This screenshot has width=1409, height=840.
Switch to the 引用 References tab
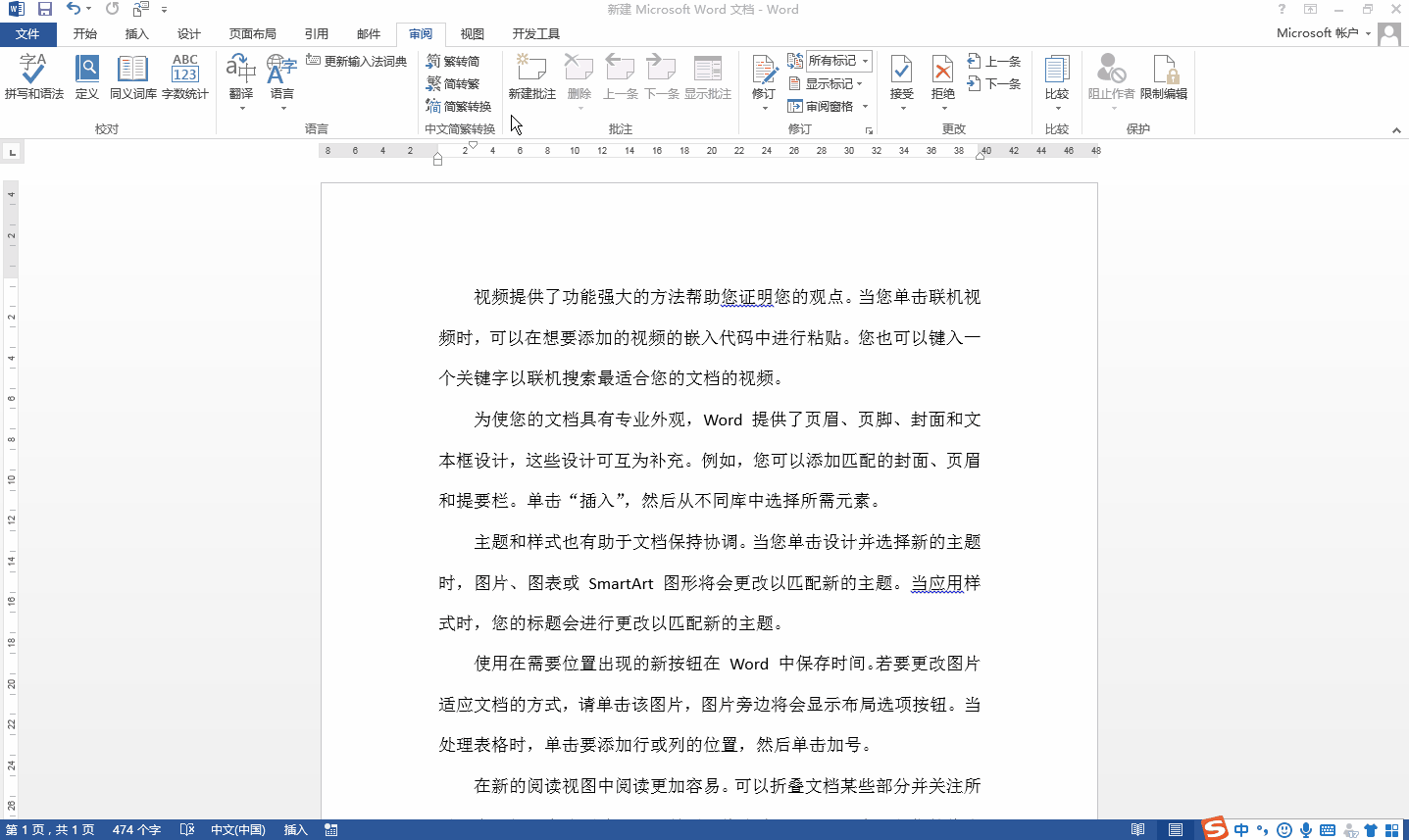point(316,32)
